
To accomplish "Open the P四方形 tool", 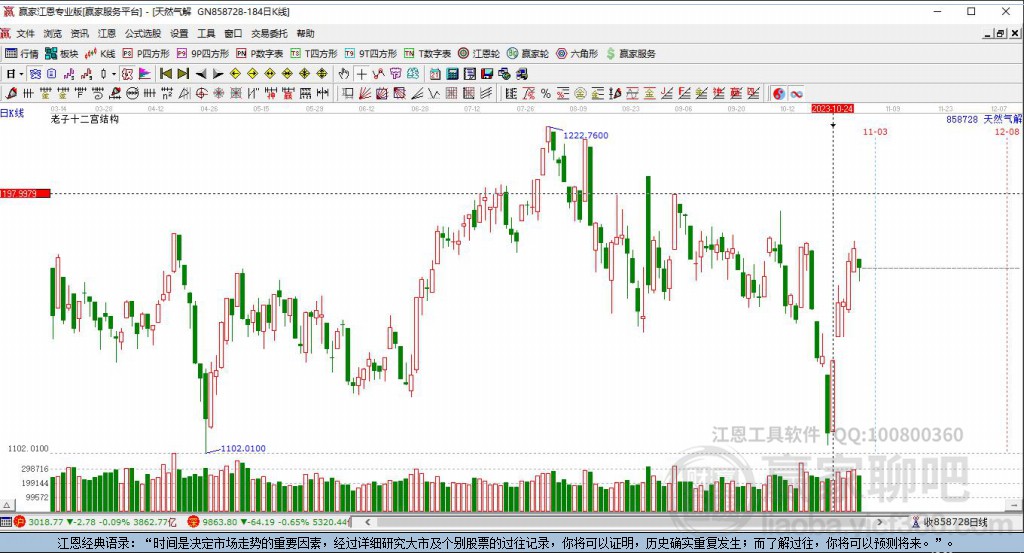I will tap(146, 54).
